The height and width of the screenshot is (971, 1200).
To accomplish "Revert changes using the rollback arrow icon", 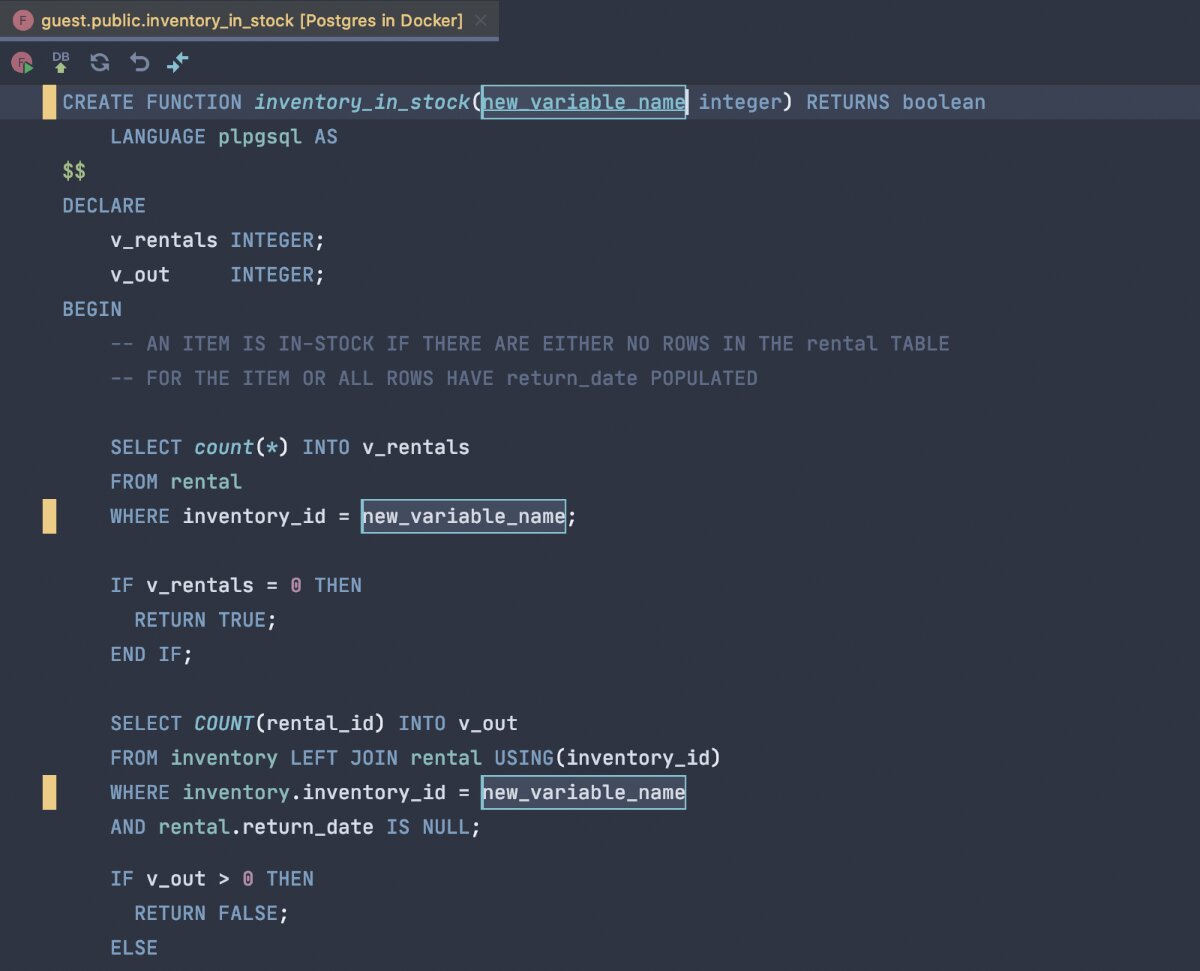I will click(138, 62).
